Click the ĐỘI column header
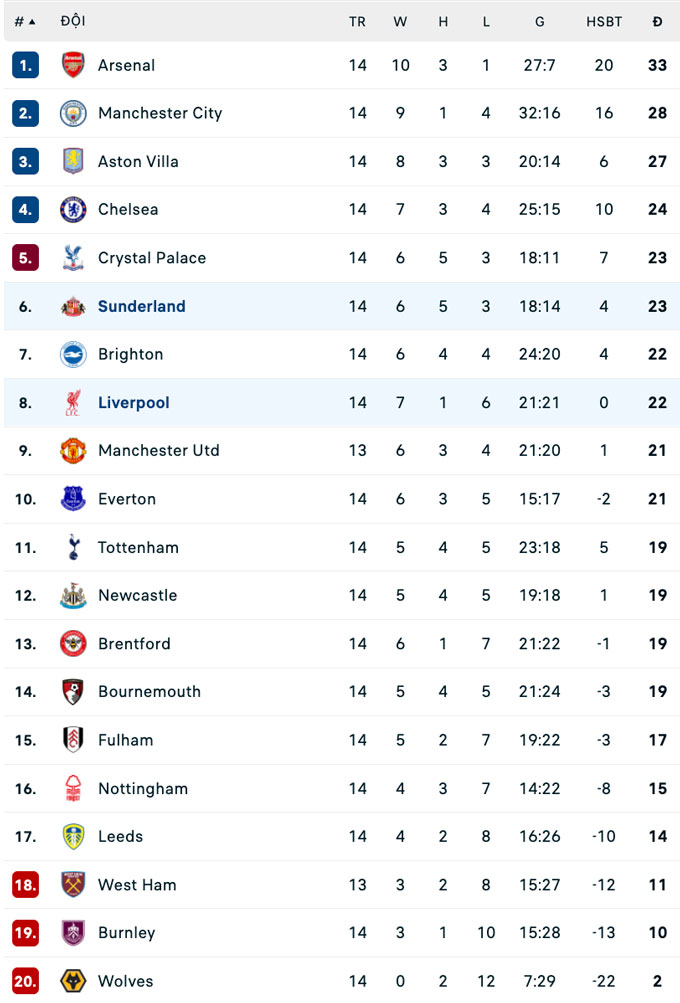This screenshot has height=1003, width=680. coord(73,21)
